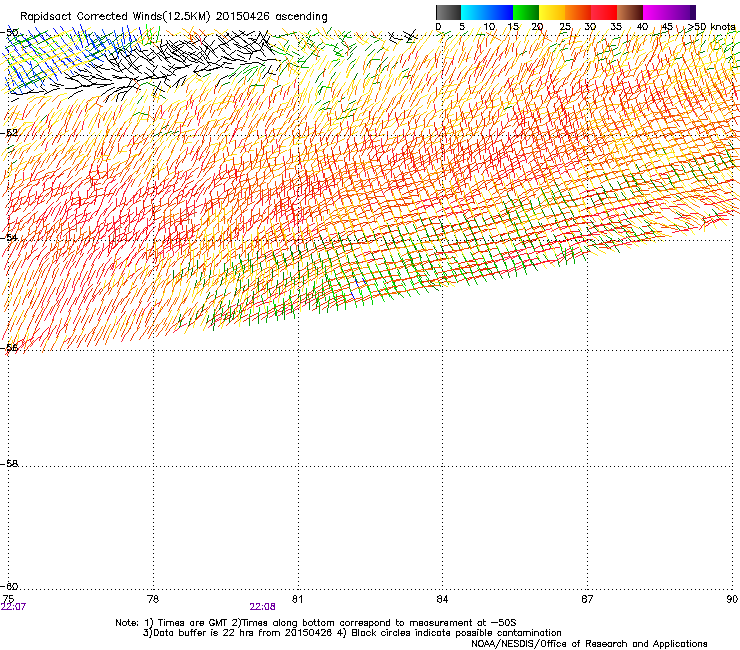This screenshot has height=650, width=740.
Task: Select the orange 25-30 knots legend color
Action: (x=578, y=12)
